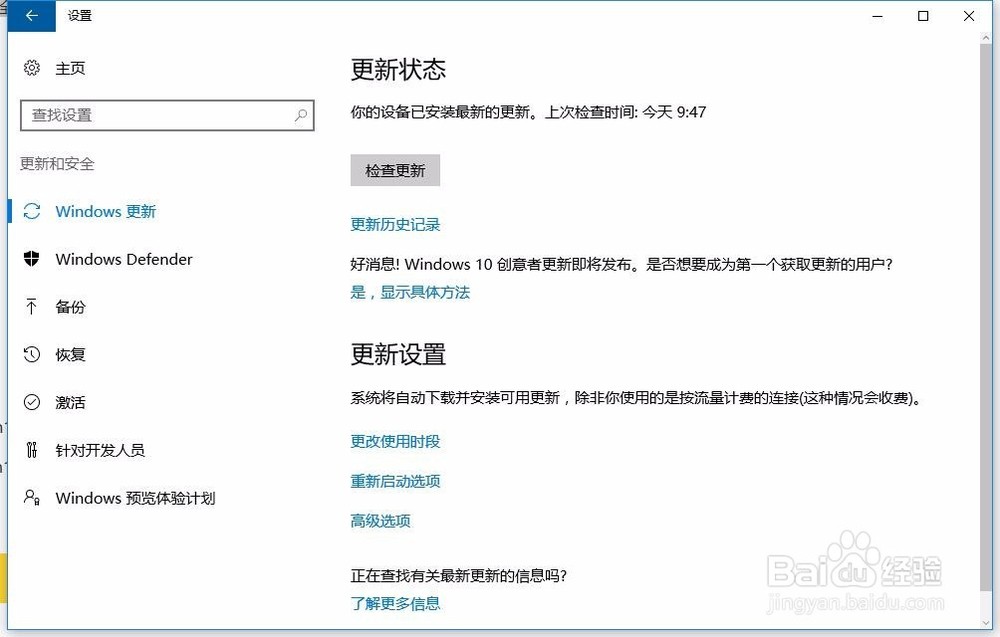Click the scrollbar down arrow

pyautogui.click(x=985, y=622)
